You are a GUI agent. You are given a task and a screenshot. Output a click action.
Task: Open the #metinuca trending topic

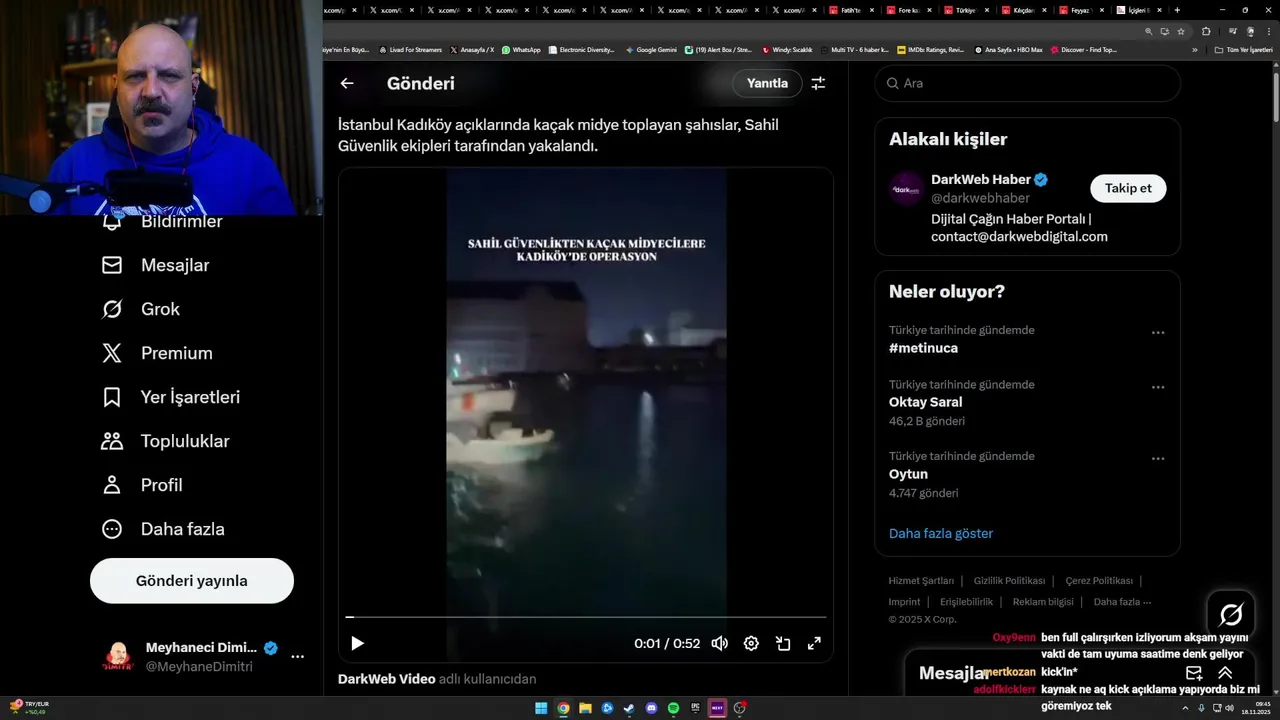923,348
